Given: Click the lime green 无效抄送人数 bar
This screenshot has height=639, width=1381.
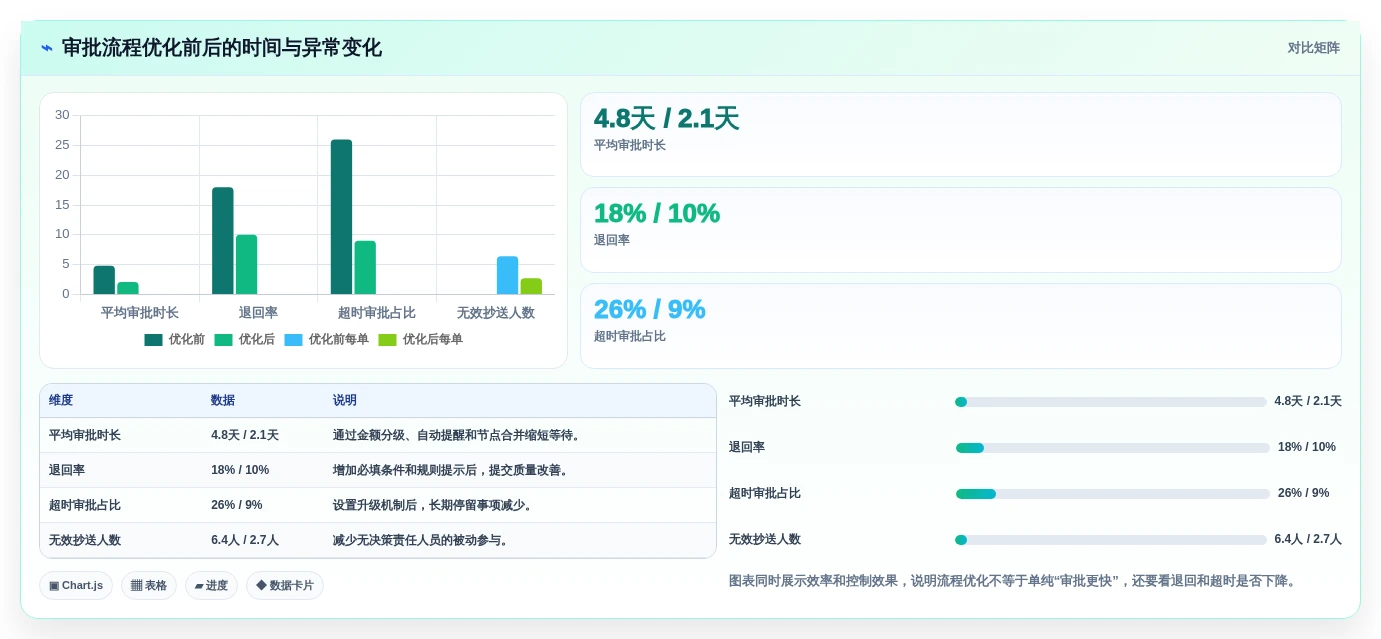Looking at the screenshot, I should tap(531, 287).
